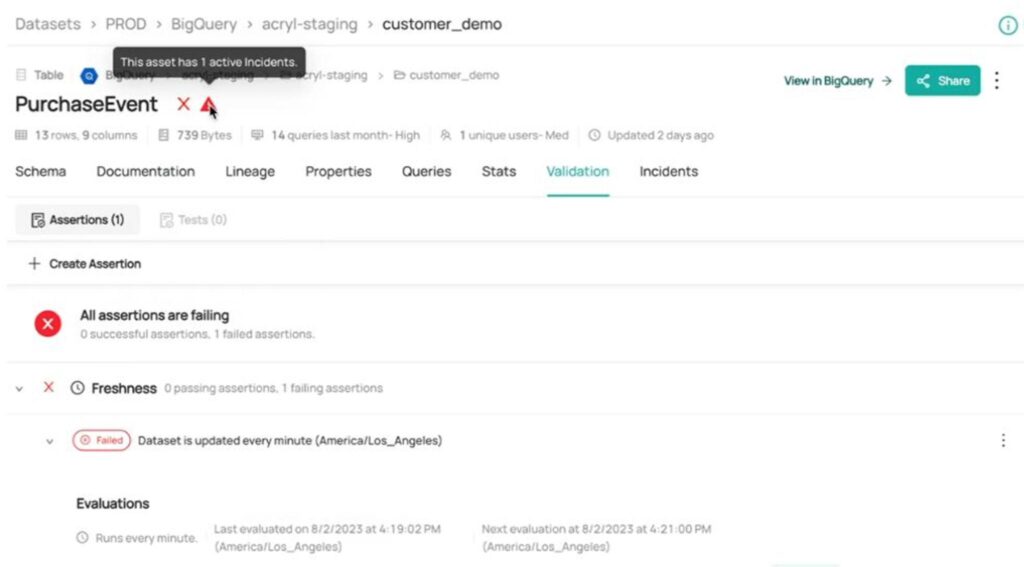Click the clock icon beside Freshness
This screenshot has width=1024, height=567.
click(x=77, y=388)
